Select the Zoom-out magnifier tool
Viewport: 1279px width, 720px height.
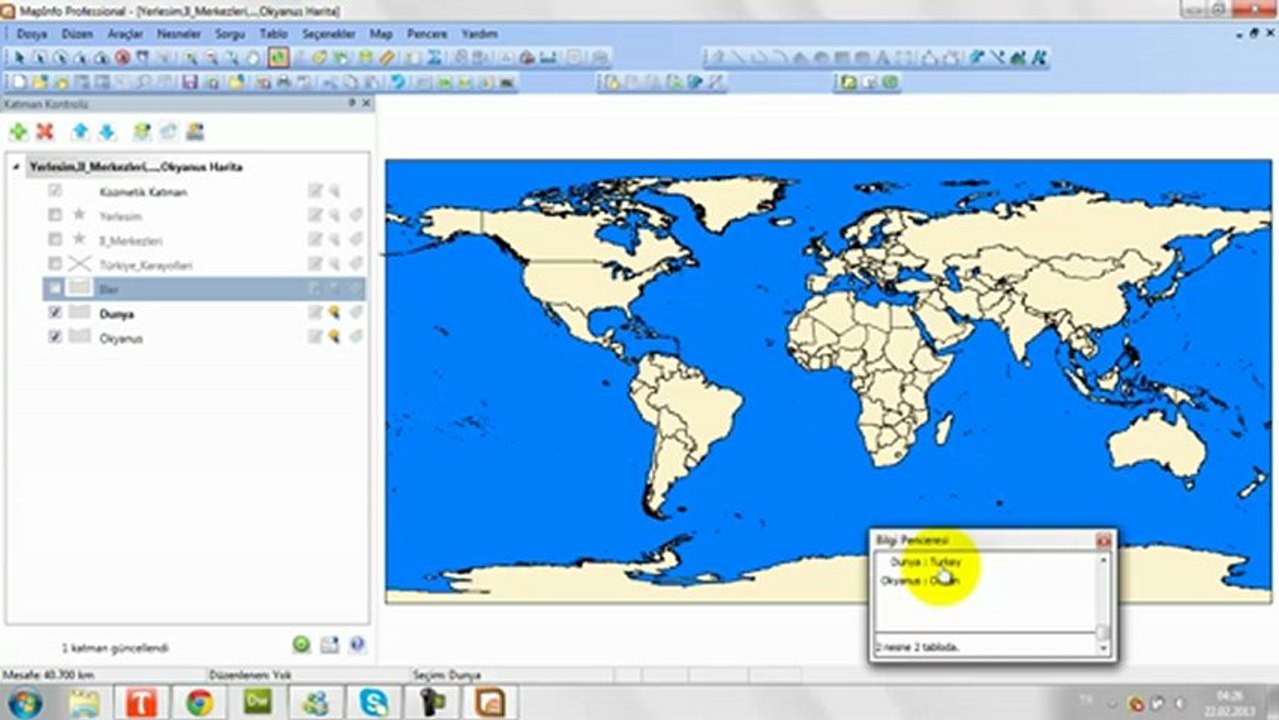(x=211, y=57)
